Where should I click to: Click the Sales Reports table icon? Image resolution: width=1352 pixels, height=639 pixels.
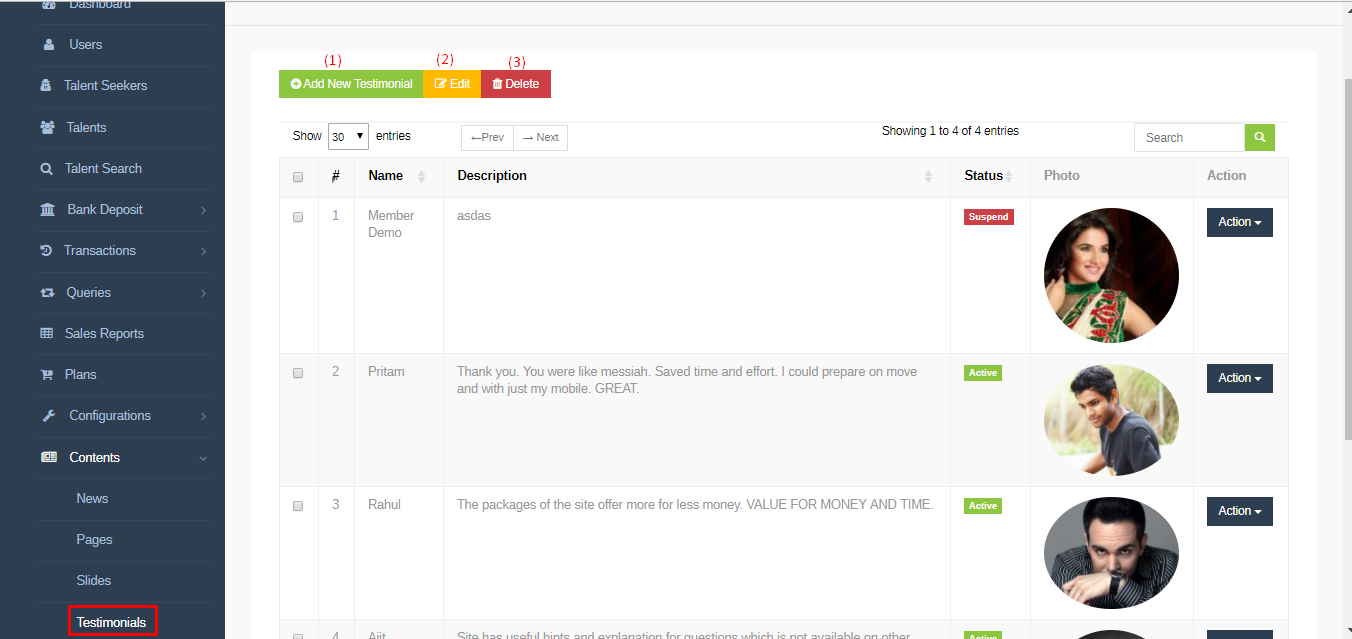[x=46, y=334]
